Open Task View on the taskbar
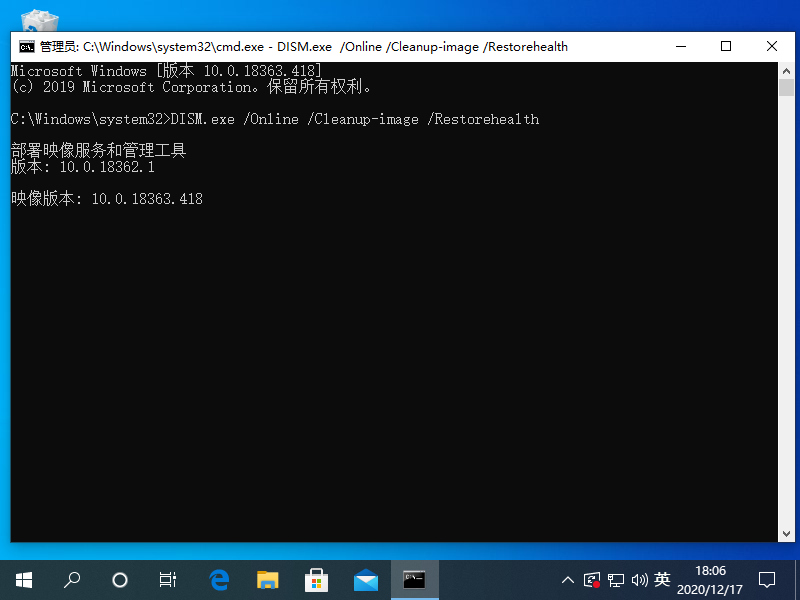This screenshot has height=600, width=800. (x=167, y=579)
